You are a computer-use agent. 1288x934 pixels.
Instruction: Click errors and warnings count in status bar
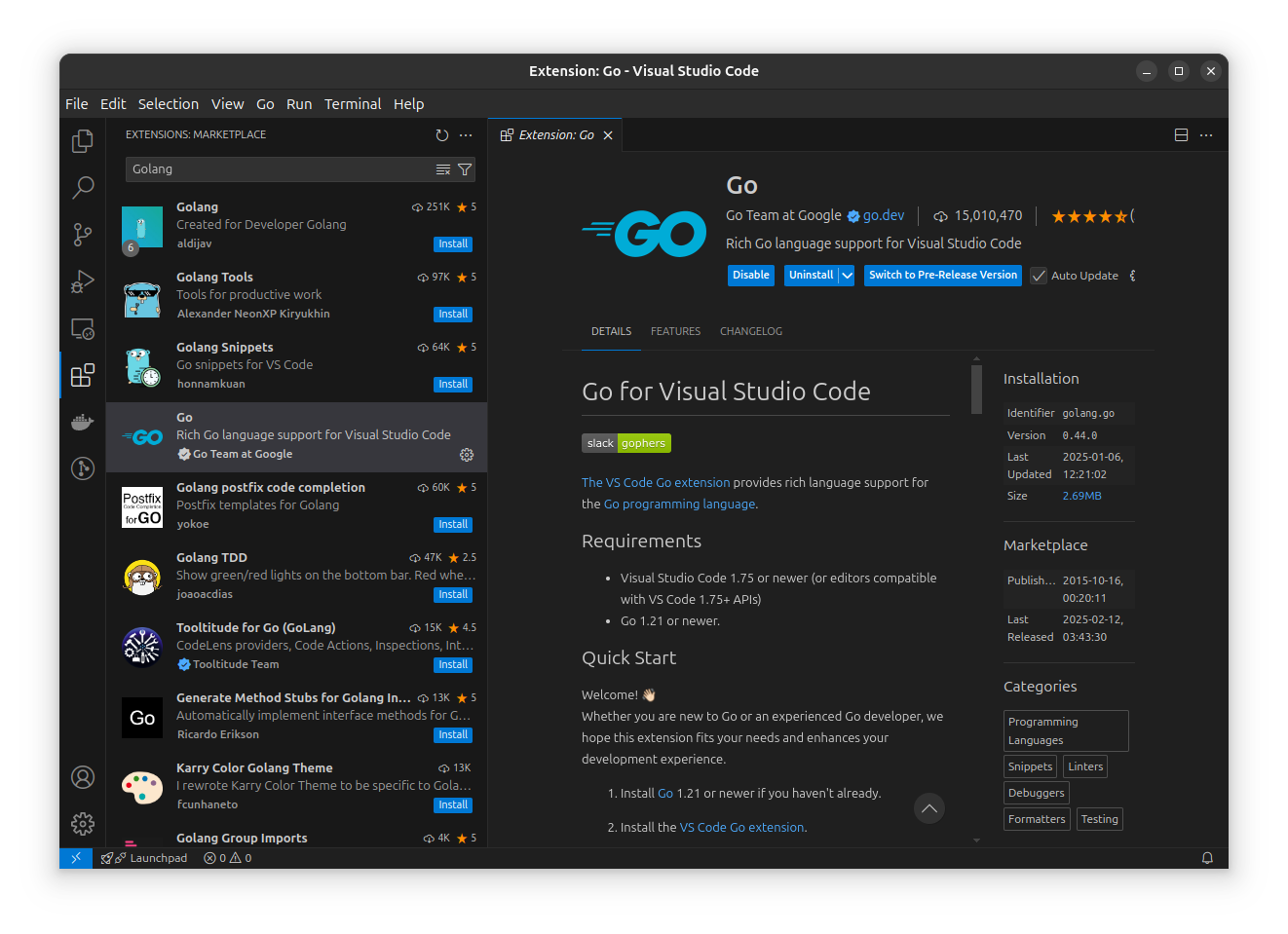[x=228, y=858]
